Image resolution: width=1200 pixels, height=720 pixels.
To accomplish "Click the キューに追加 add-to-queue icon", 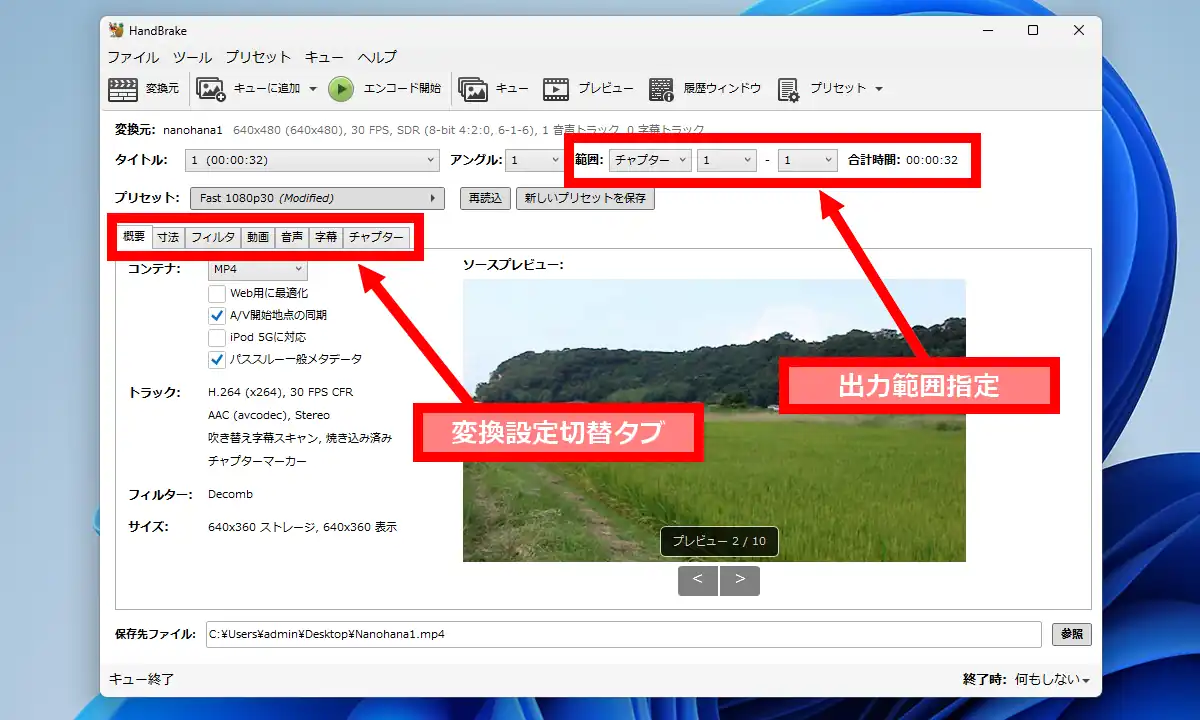I will (211, 89).
